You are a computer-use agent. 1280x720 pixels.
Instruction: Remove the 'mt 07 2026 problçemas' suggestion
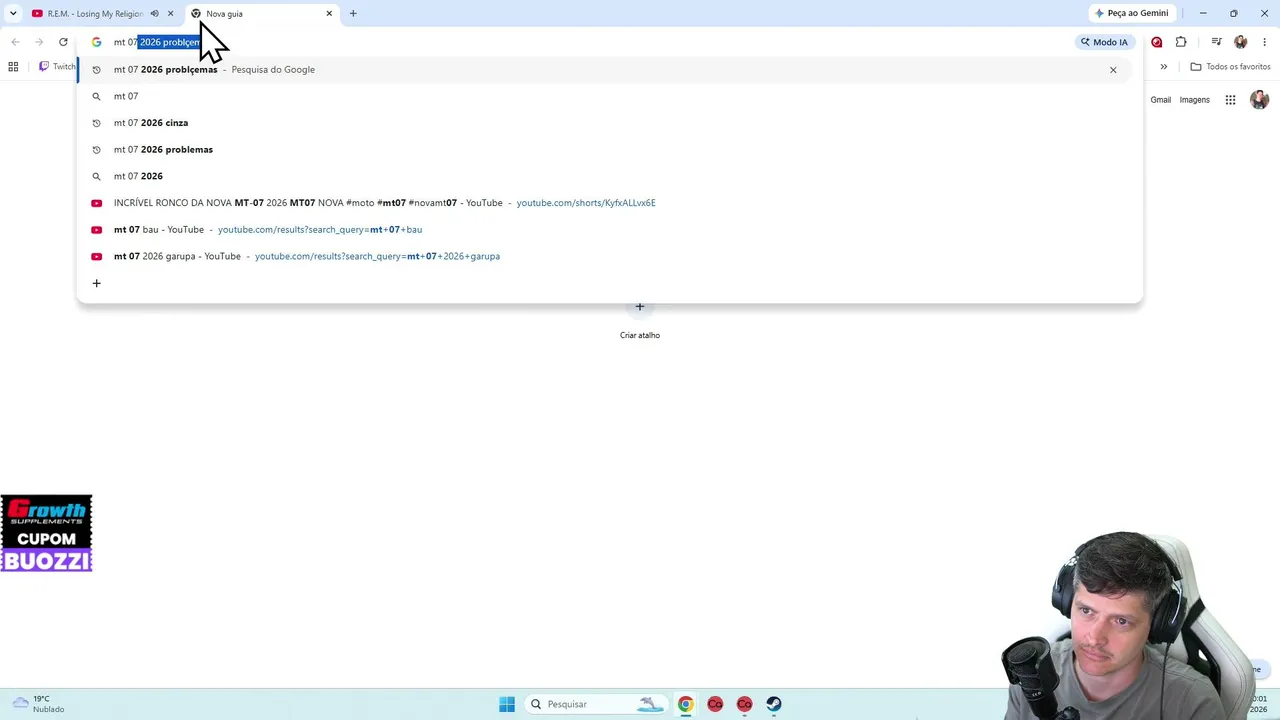click(1113, 70)
